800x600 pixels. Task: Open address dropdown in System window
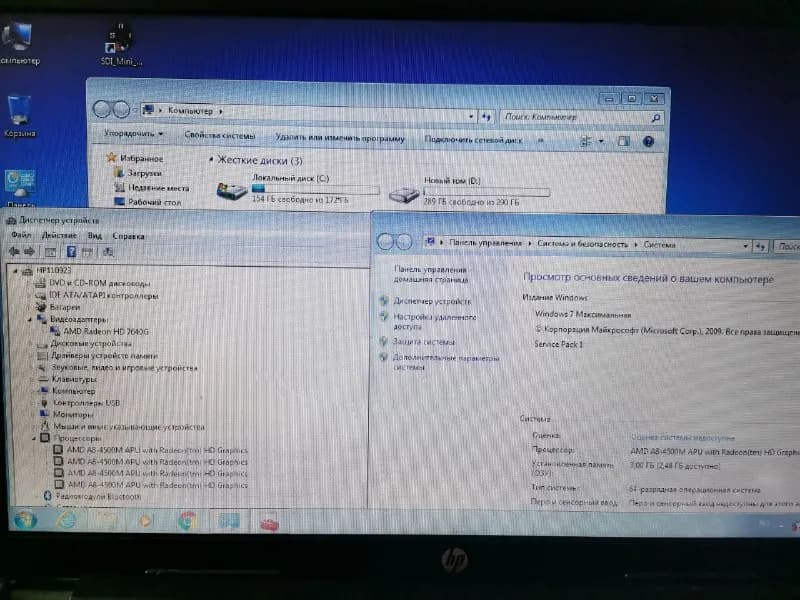(745, 246)
